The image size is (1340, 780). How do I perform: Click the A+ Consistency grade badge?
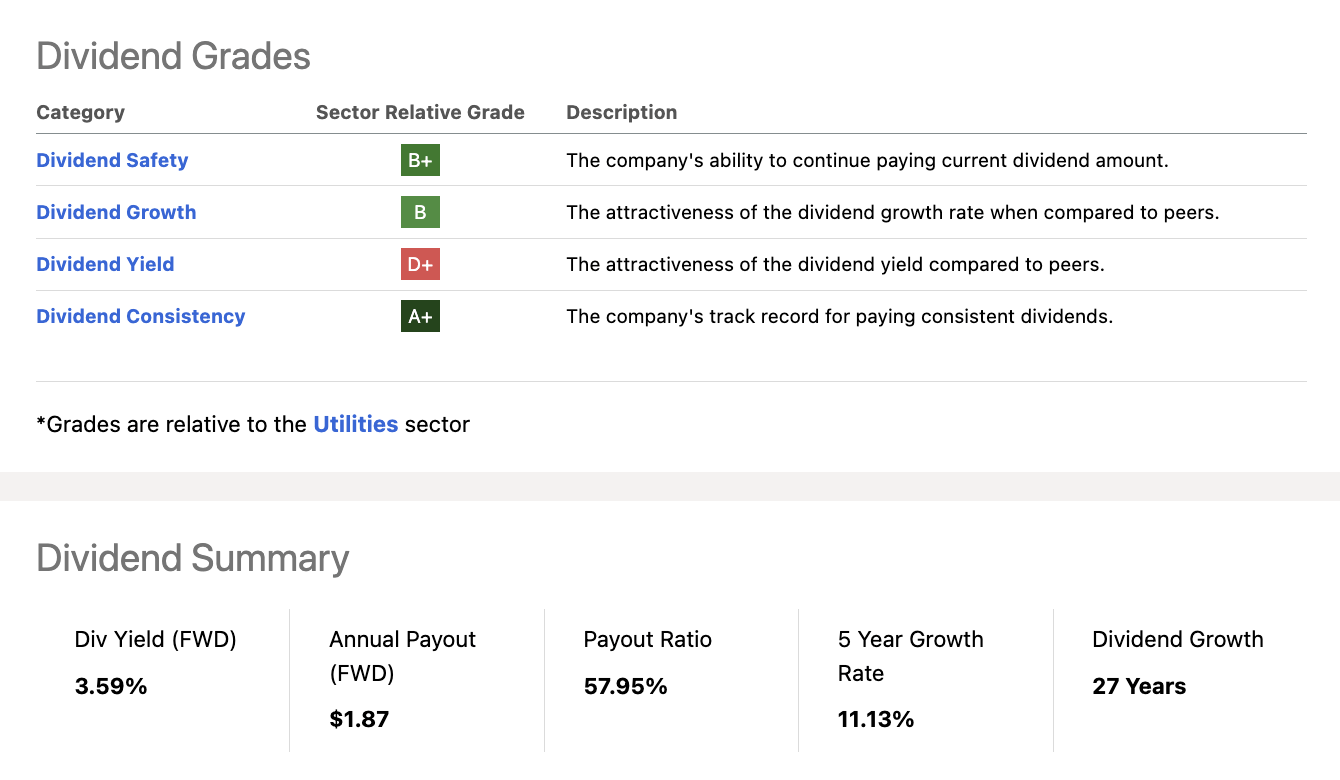pos(420,316)
